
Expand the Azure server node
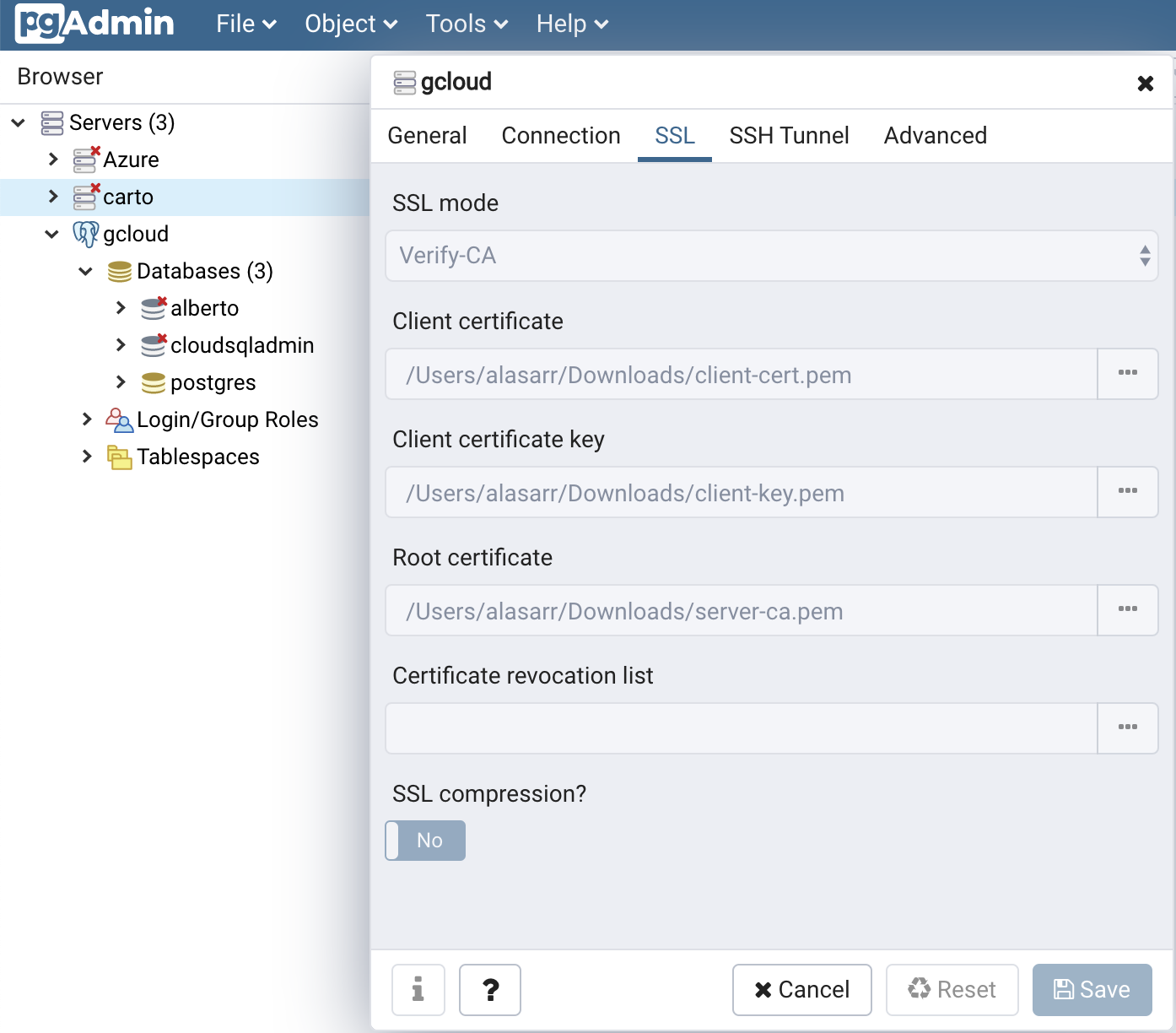pos(53,160)
